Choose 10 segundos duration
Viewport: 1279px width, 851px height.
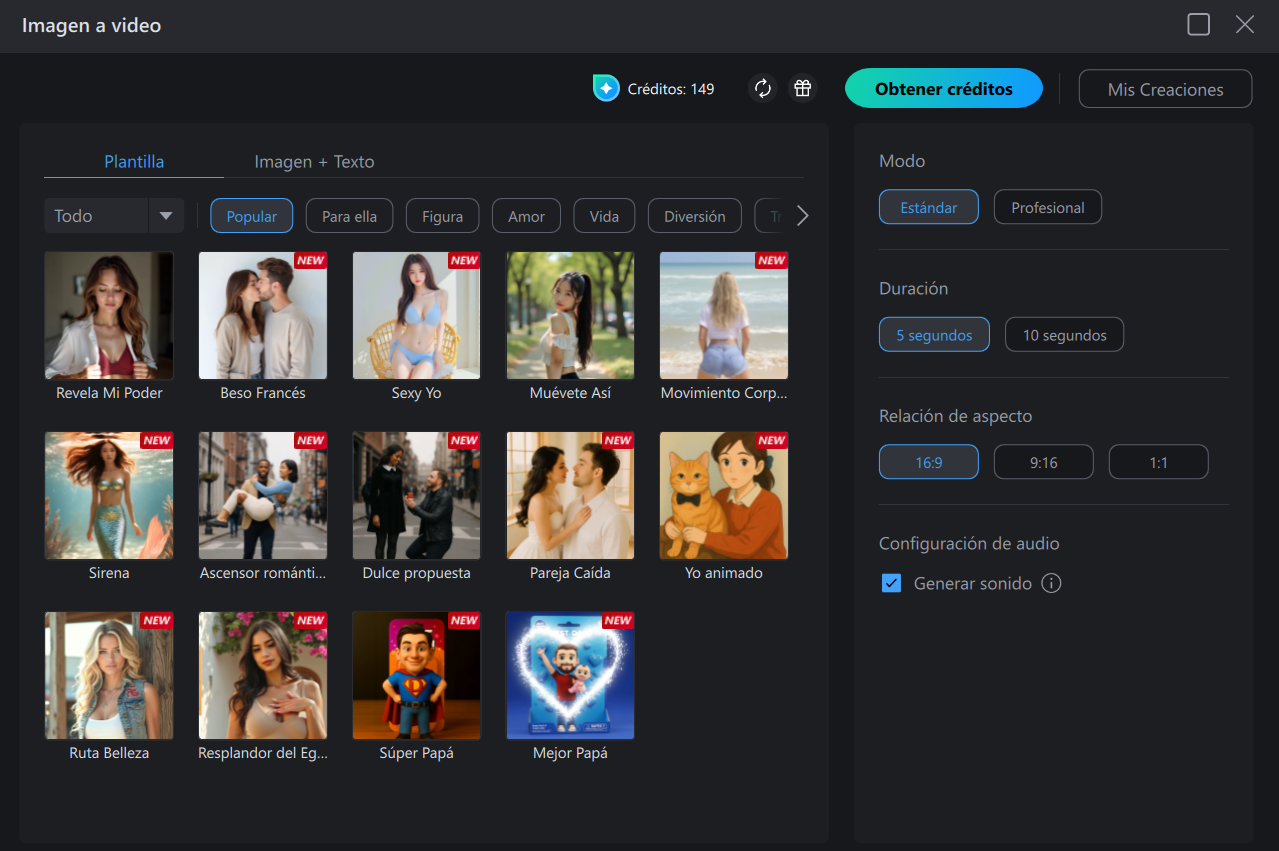click(1064, 335)
